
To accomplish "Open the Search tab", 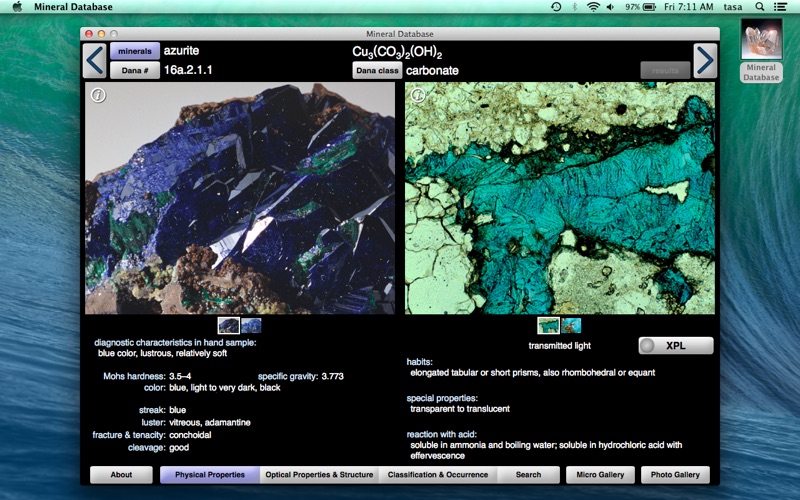I will 528,474.
